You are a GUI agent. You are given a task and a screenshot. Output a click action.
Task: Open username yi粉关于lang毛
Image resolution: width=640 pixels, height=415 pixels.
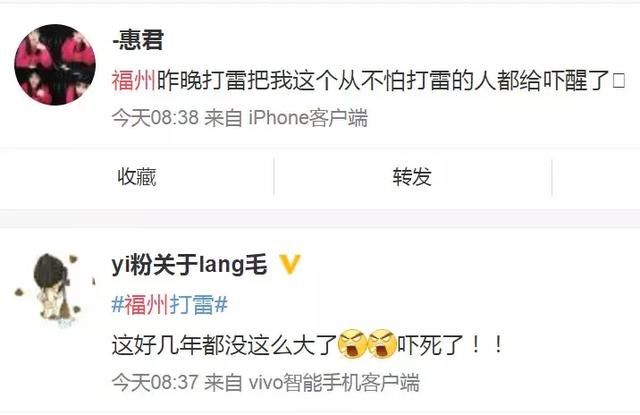tap(189, 265)
